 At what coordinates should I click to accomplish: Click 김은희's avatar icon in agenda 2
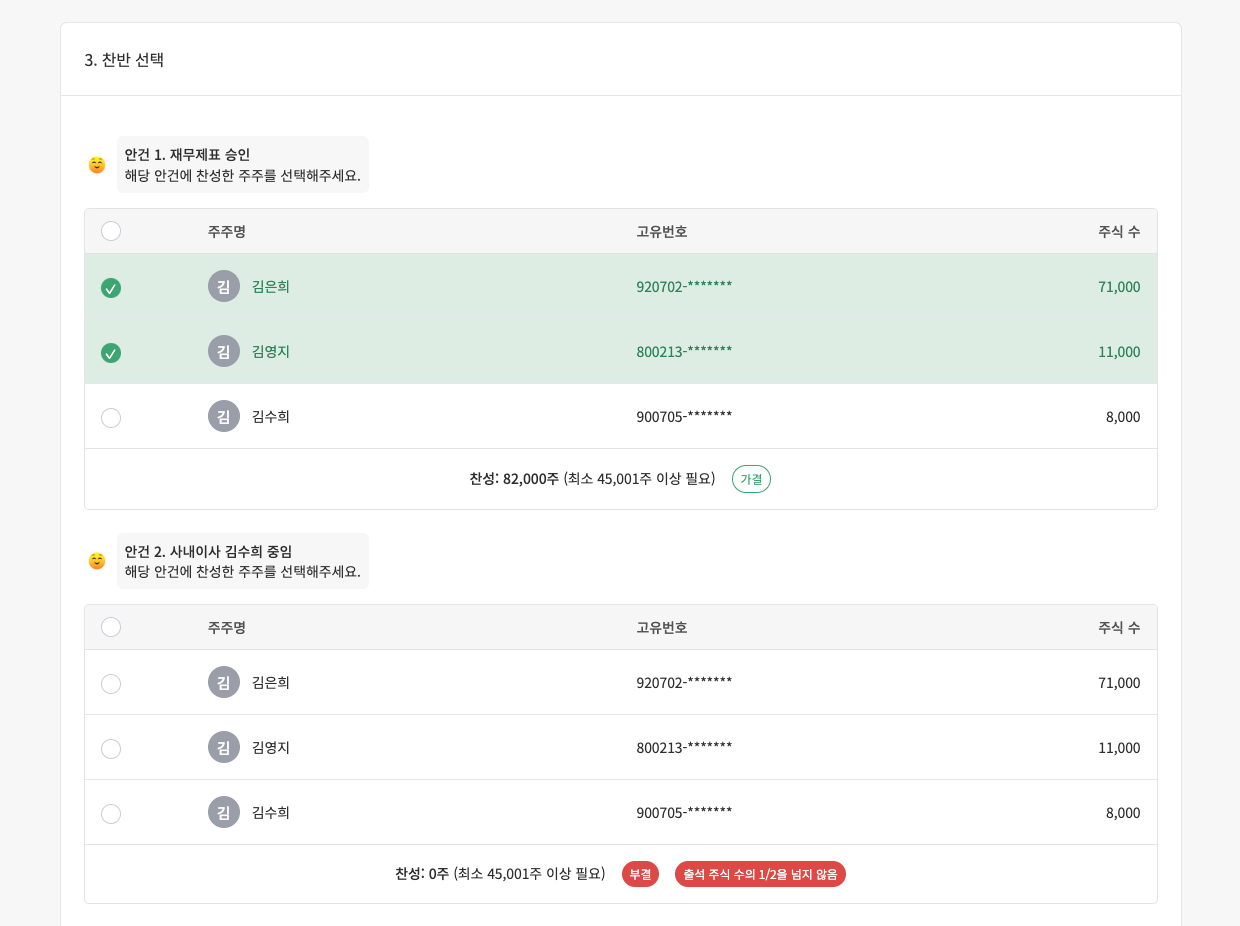coord(224,683)
